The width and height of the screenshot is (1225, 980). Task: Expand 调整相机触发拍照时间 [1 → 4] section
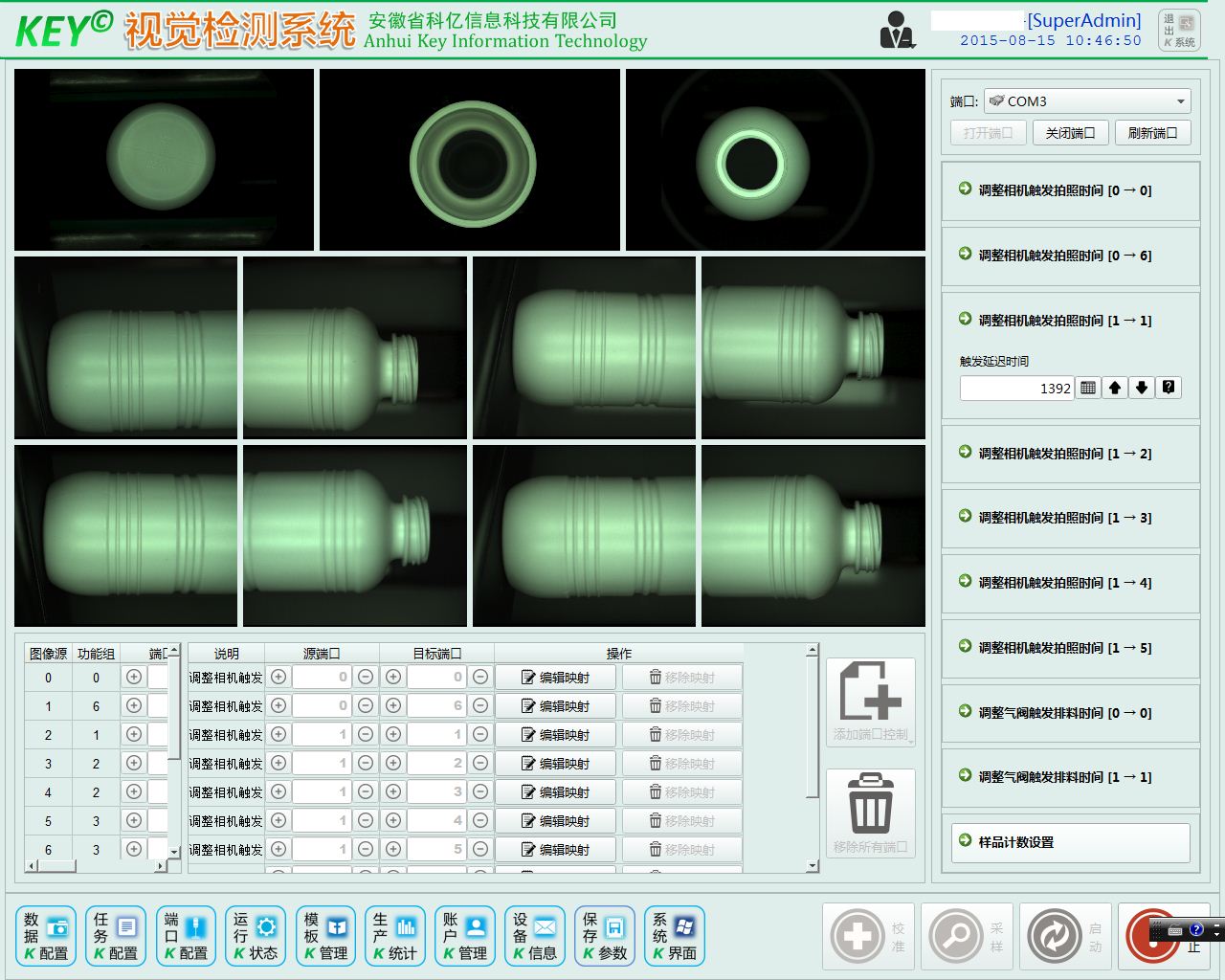pyautogui.click(x=1071, y=583)
